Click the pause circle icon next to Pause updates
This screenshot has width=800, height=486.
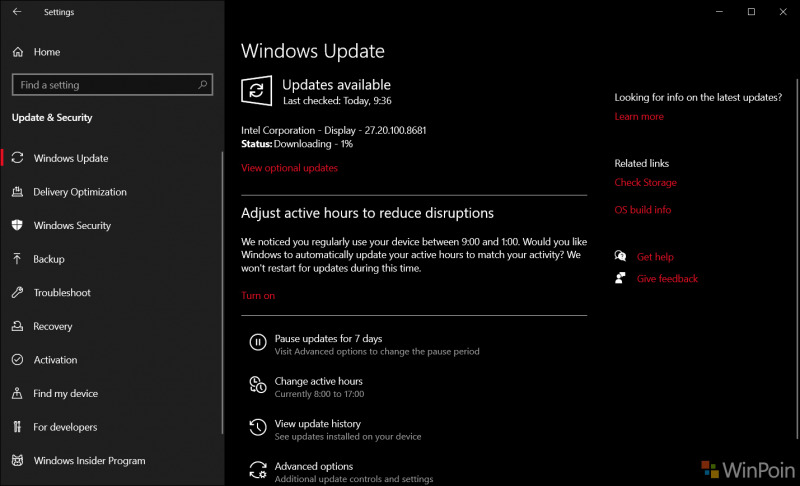(258, 342)
